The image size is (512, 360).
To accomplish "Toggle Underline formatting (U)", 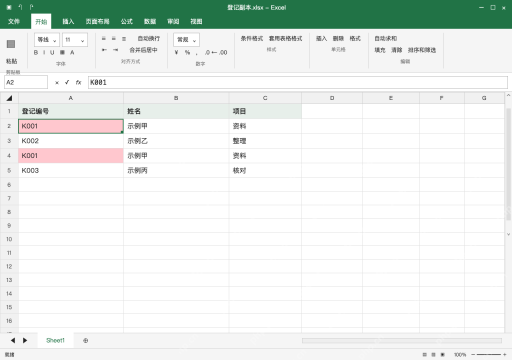I will (x=52, y=52).
